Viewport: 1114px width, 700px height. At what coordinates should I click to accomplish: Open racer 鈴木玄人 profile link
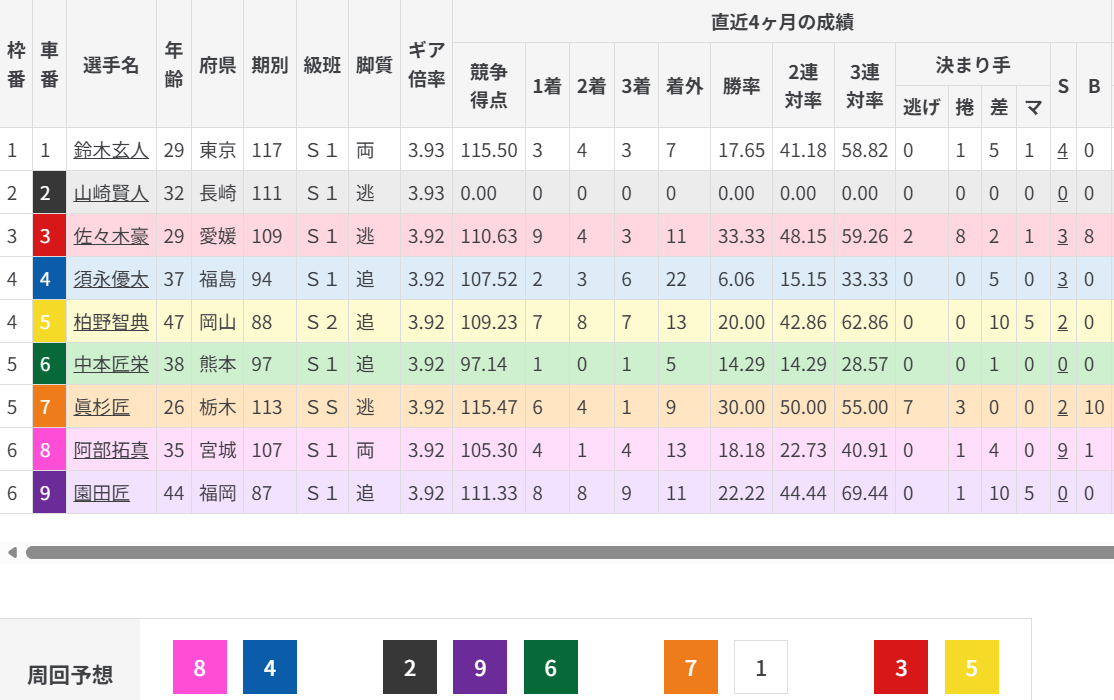(111, 150)
